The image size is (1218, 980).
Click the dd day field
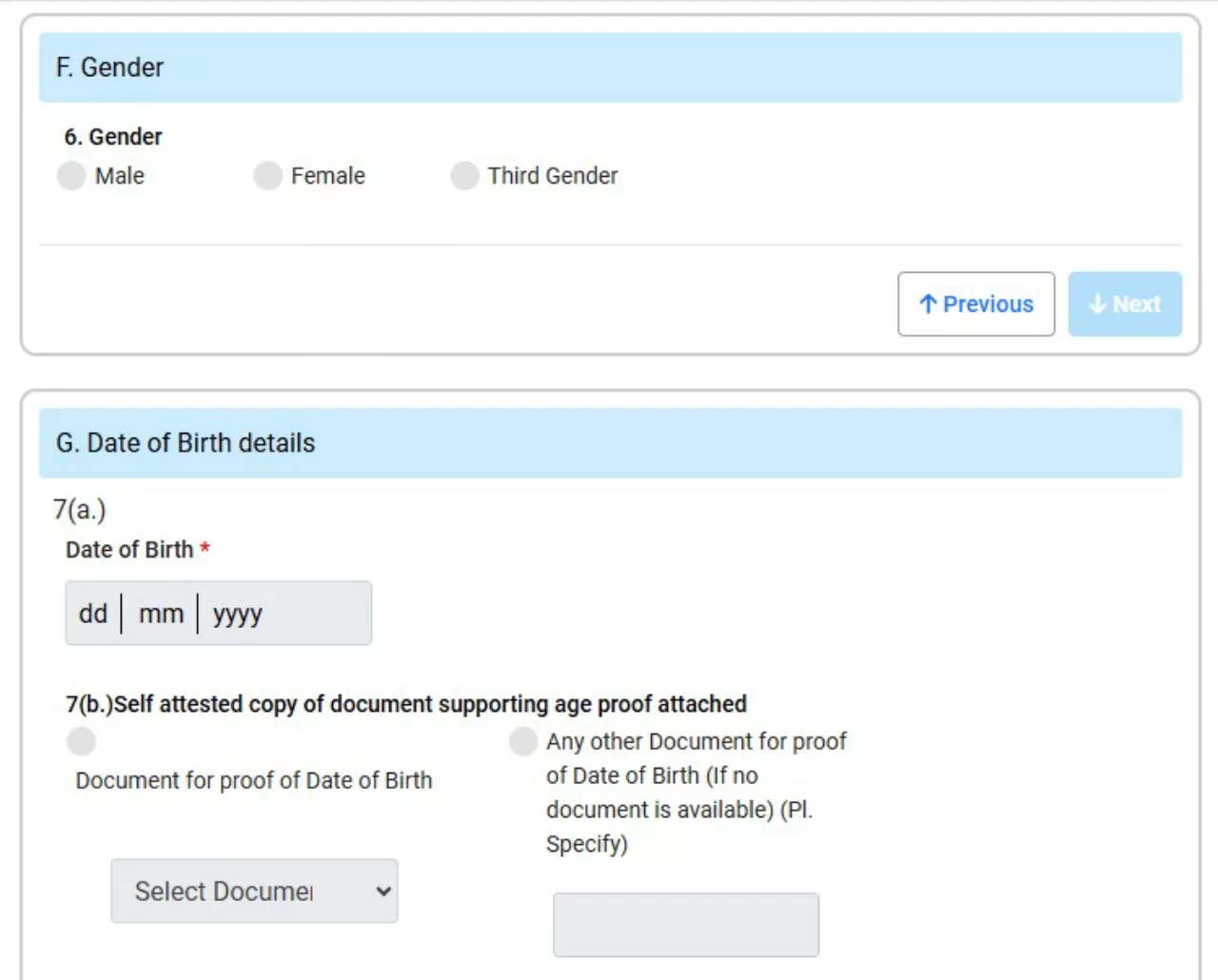(x=93, y=614)
